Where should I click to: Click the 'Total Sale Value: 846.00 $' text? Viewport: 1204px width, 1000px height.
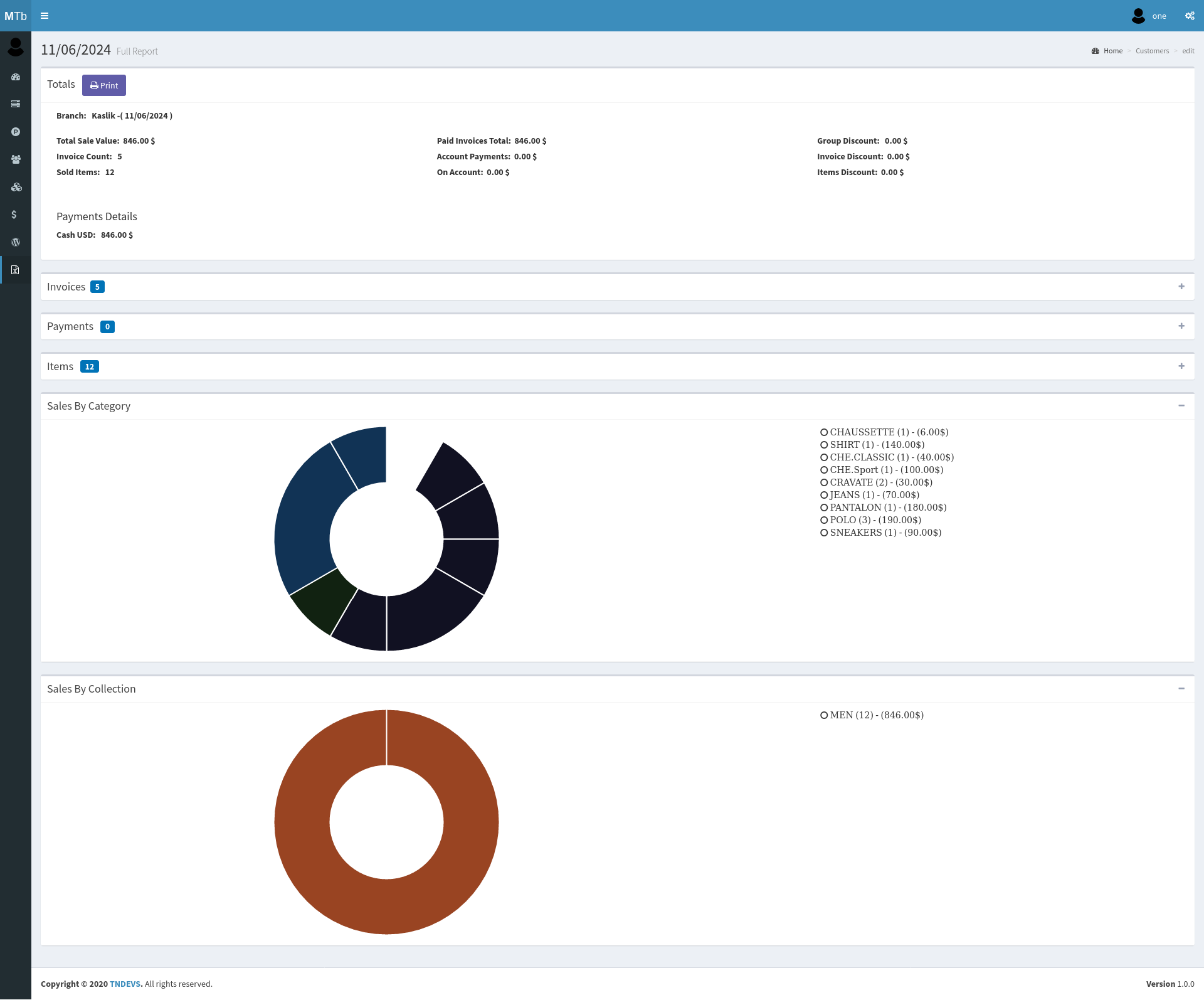click(105, 141)
